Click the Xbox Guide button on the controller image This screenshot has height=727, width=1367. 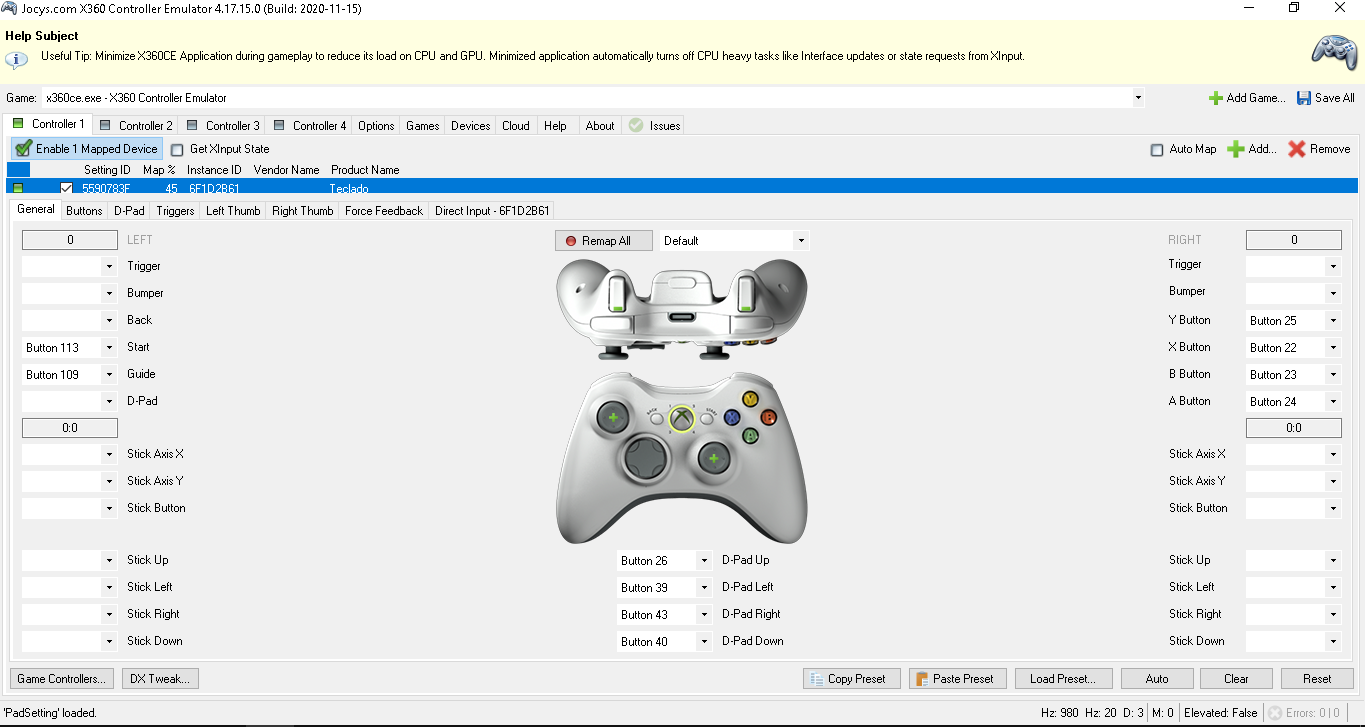(681, 418)
